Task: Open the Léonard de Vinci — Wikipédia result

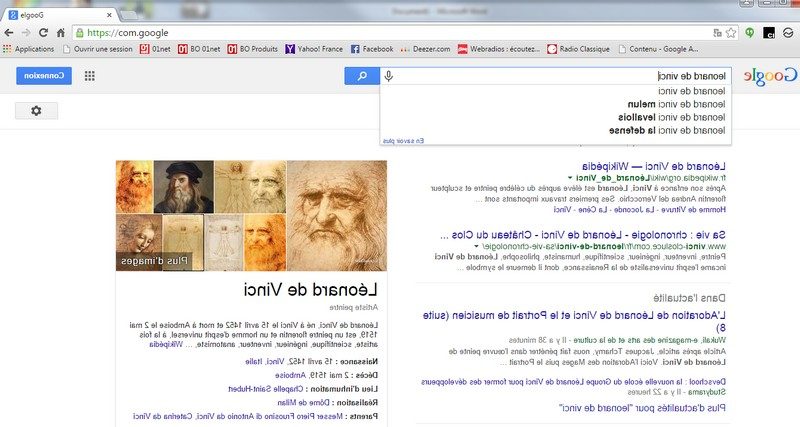Action: [654, 166]
